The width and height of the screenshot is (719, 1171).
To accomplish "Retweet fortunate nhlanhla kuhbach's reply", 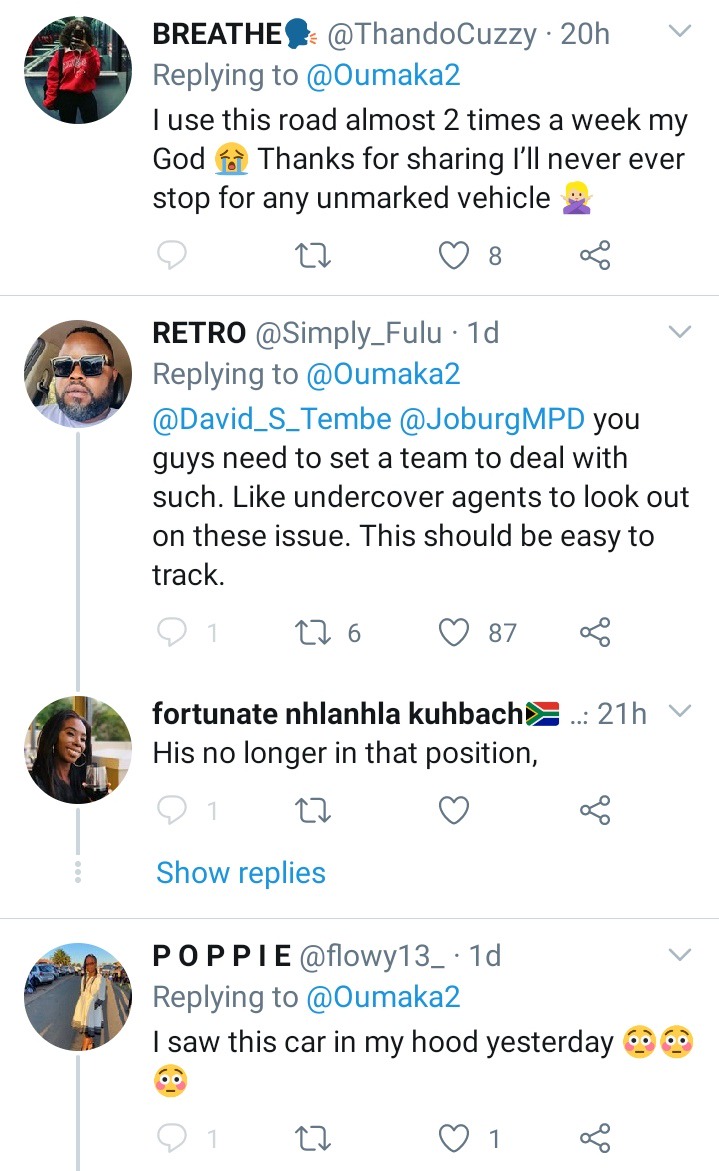I will 314,810.
